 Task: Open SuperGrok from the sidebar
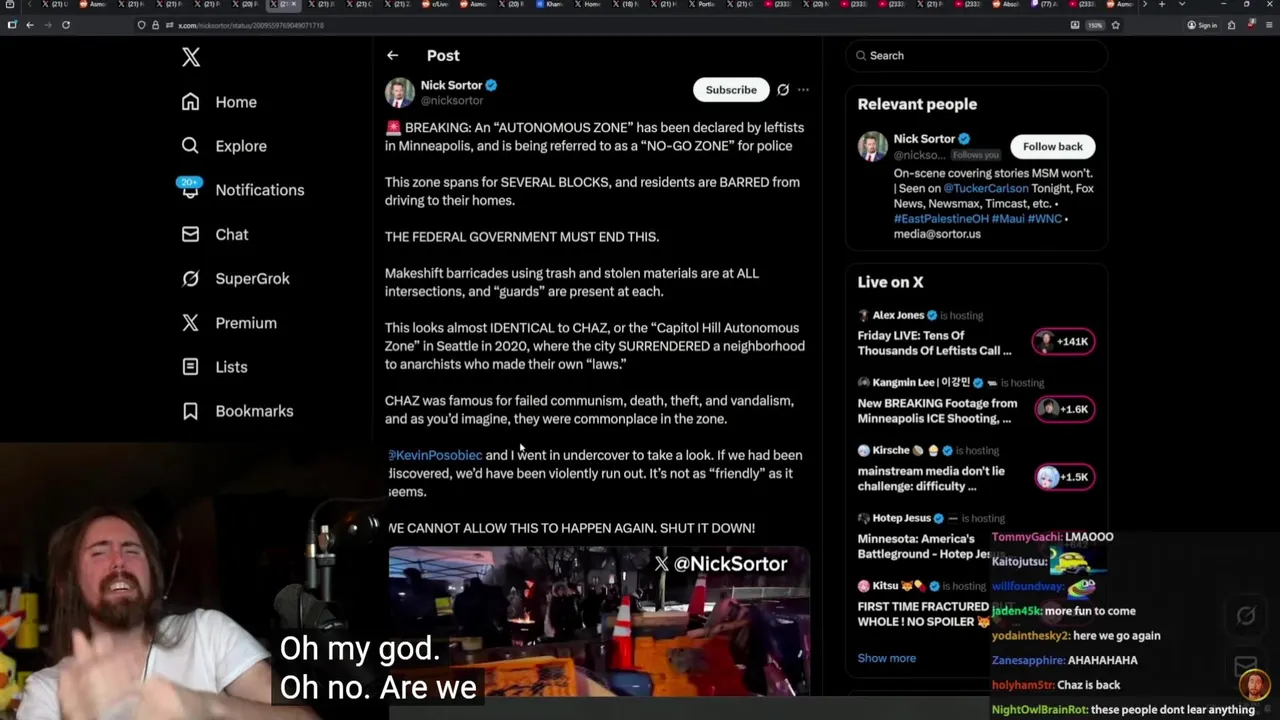pyautogui.click(x=235, y=278)
